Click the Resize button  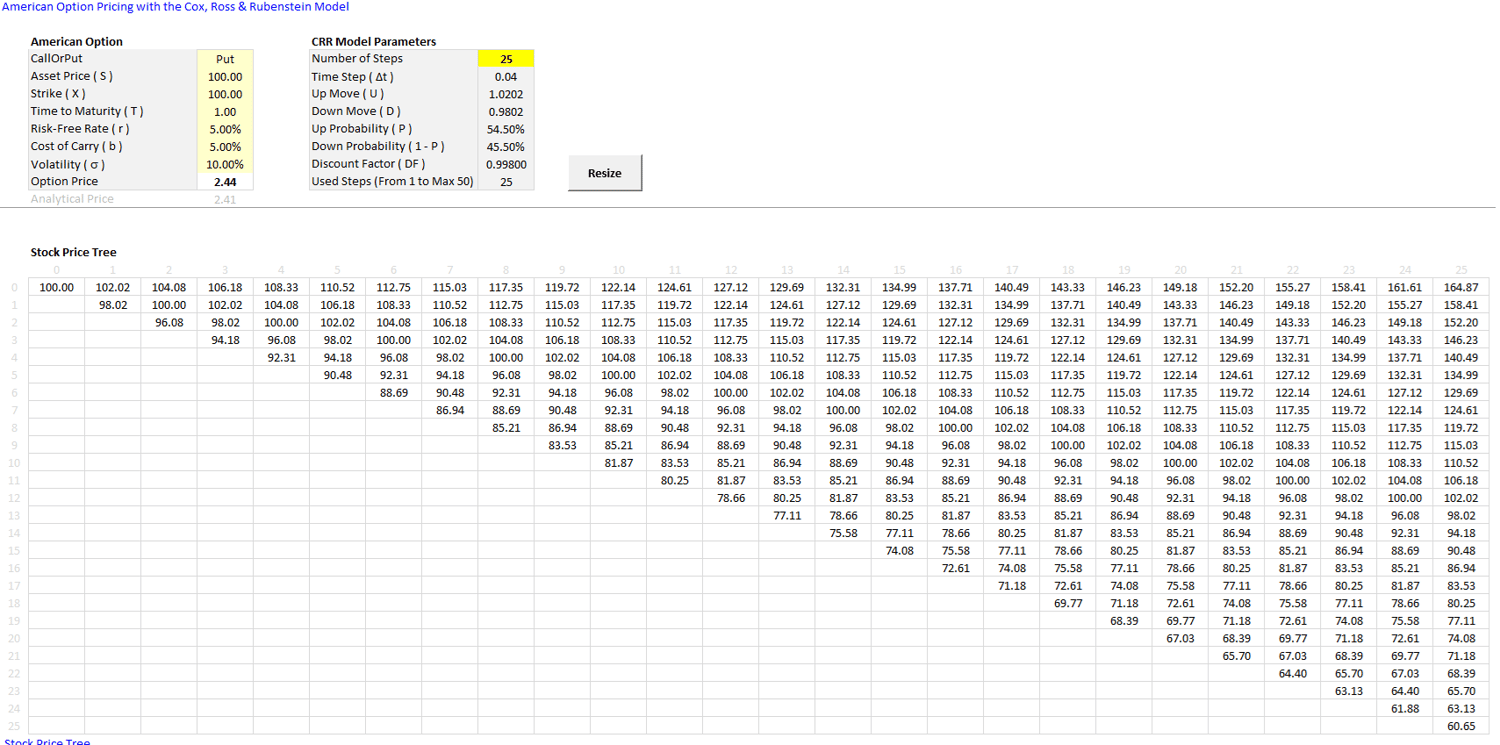[605, 173]
